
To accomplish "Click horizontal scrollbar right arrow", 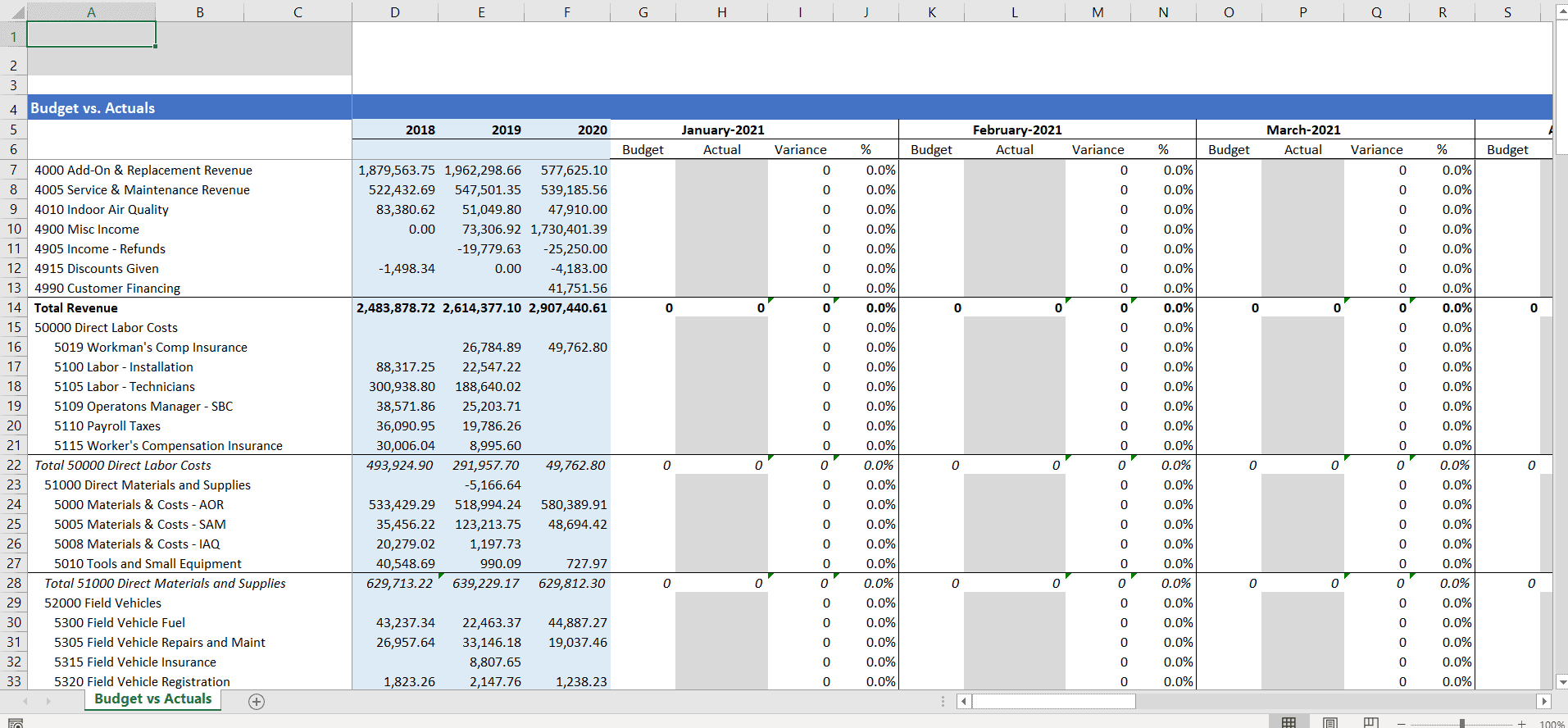I will pos(1544,701).
